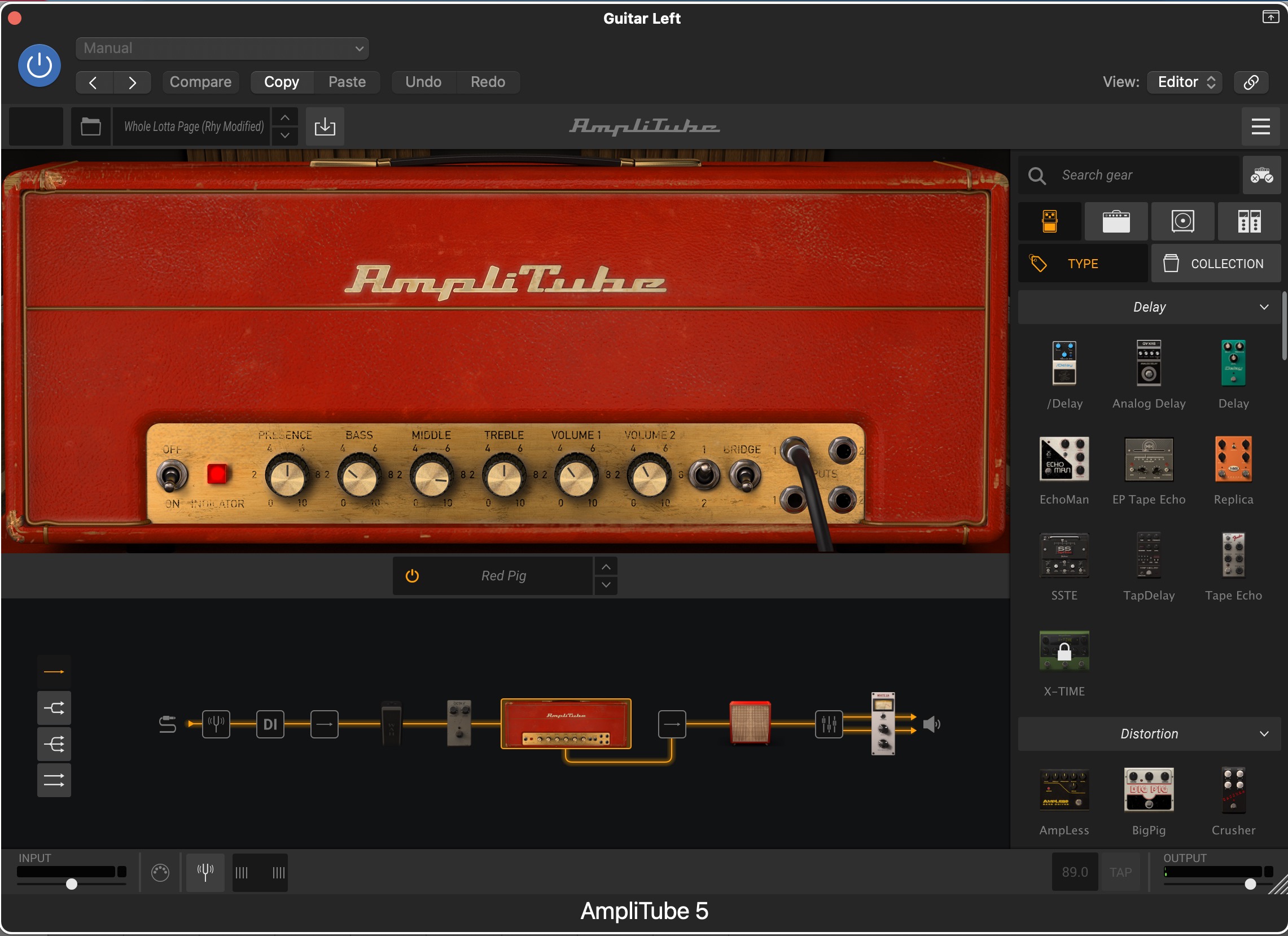Click the link chain icon

pyautogui.click(x=1251, y=82)
